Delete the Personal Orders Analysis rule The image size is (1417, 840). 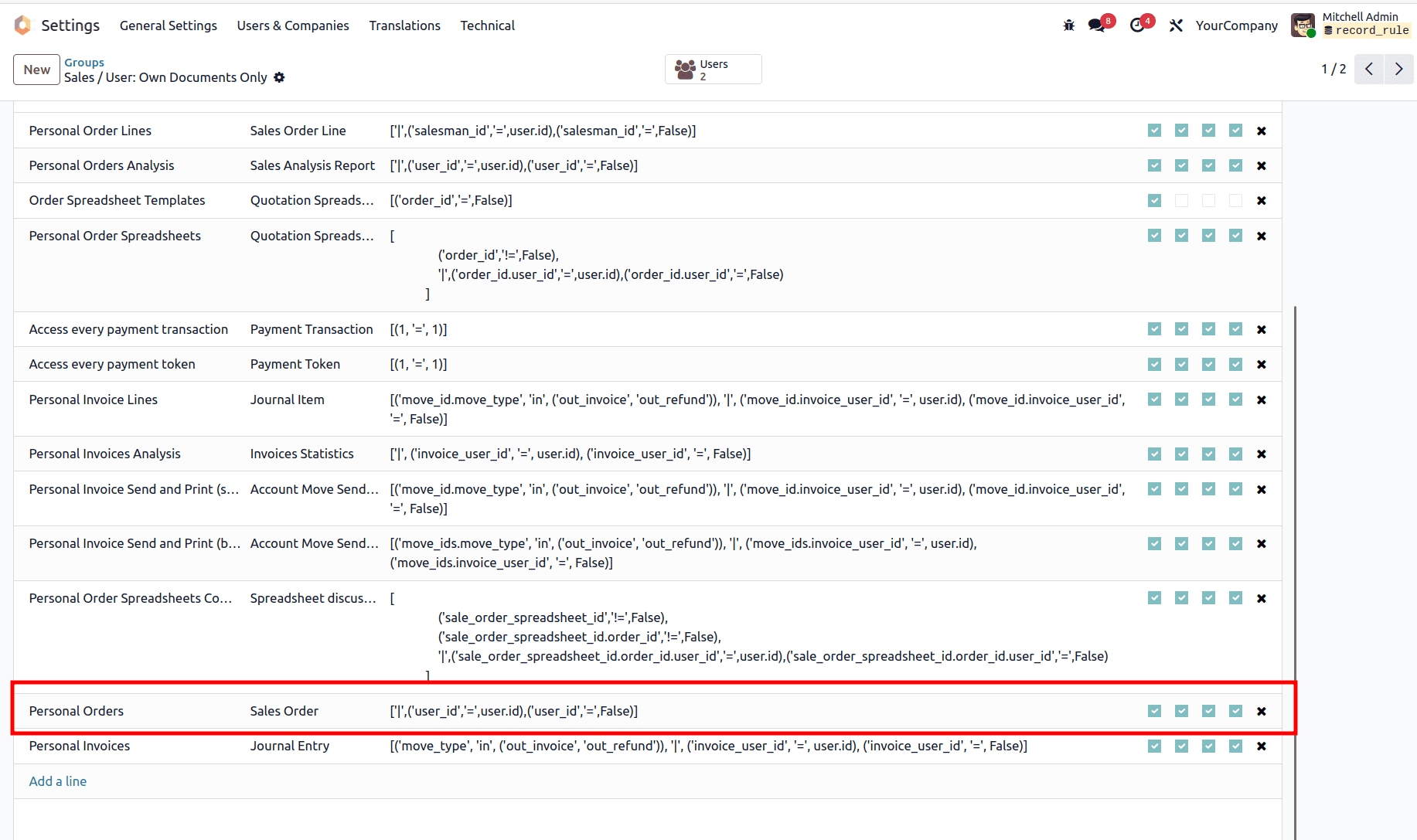1262,165
